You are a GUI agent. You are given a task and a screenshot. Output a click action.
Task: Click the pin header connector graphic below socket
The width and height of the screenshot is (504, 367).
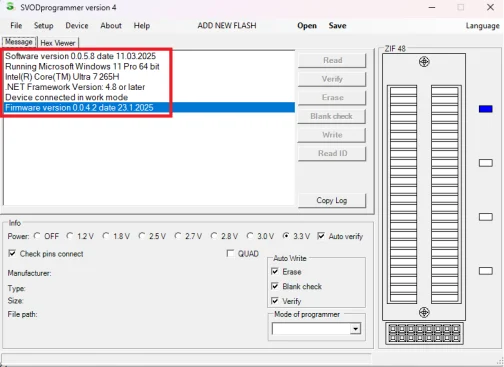pos(424,333)
